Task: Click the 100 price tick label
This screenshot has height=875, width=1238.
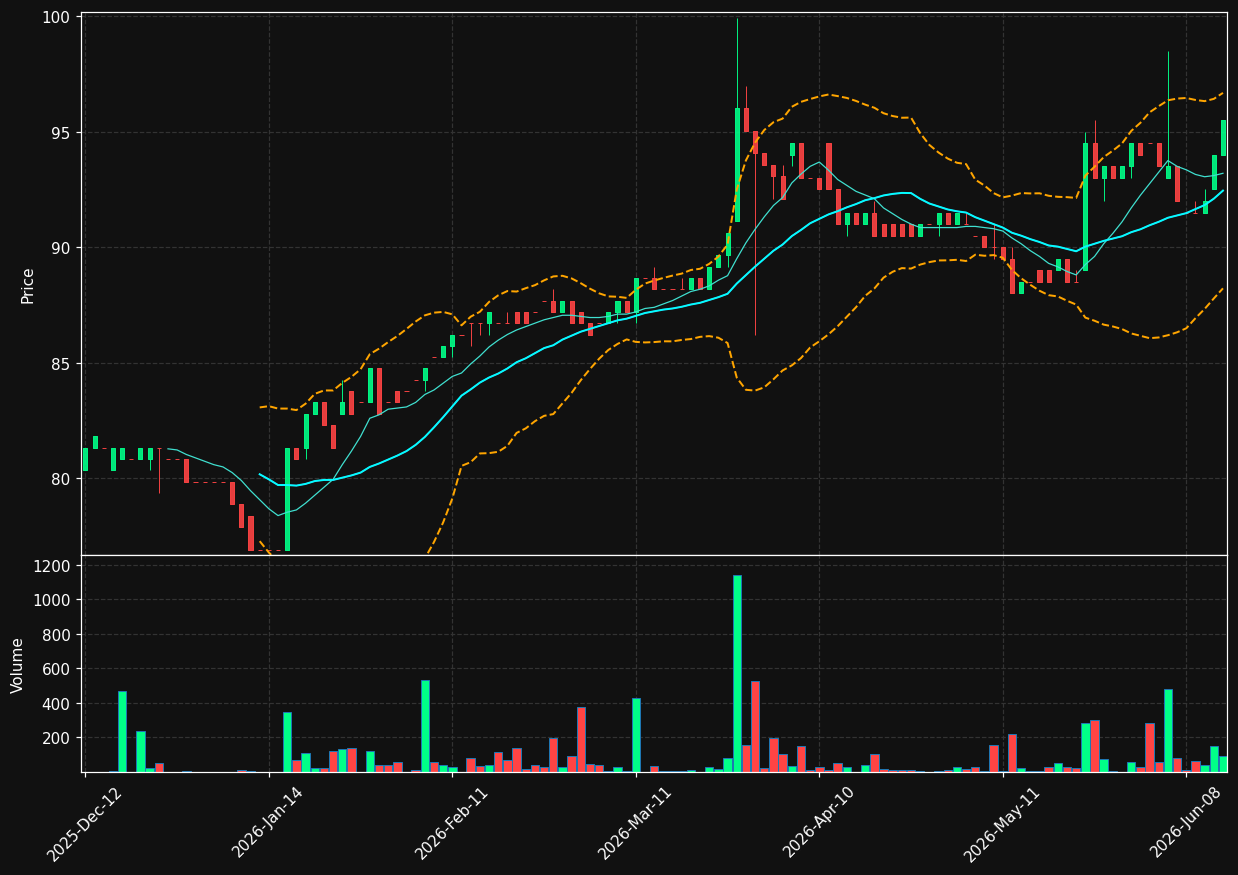Action: click(x=55, y=17)
